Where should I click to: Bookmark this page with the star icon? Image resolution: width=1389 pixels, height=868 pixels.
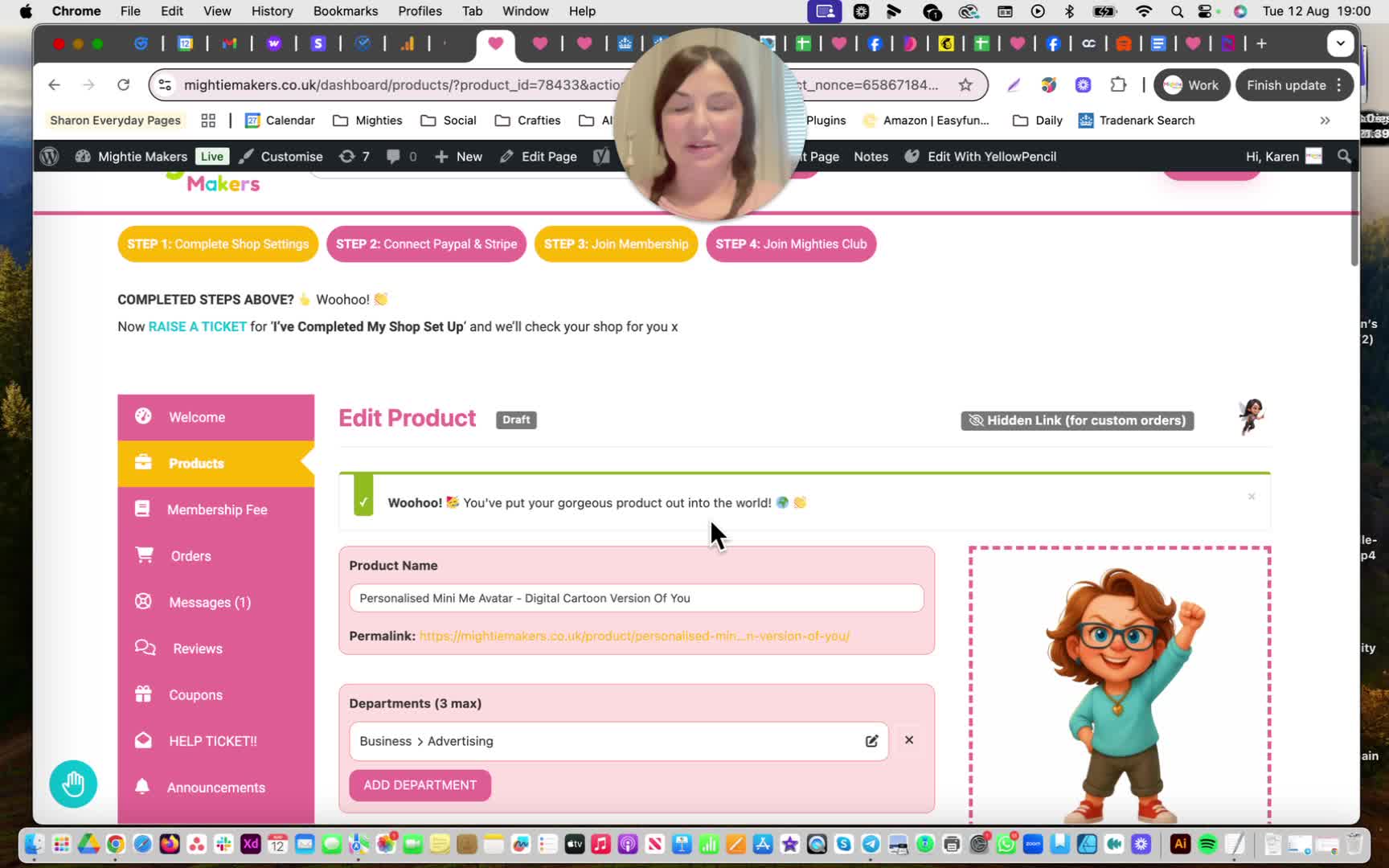pos(965,84)
